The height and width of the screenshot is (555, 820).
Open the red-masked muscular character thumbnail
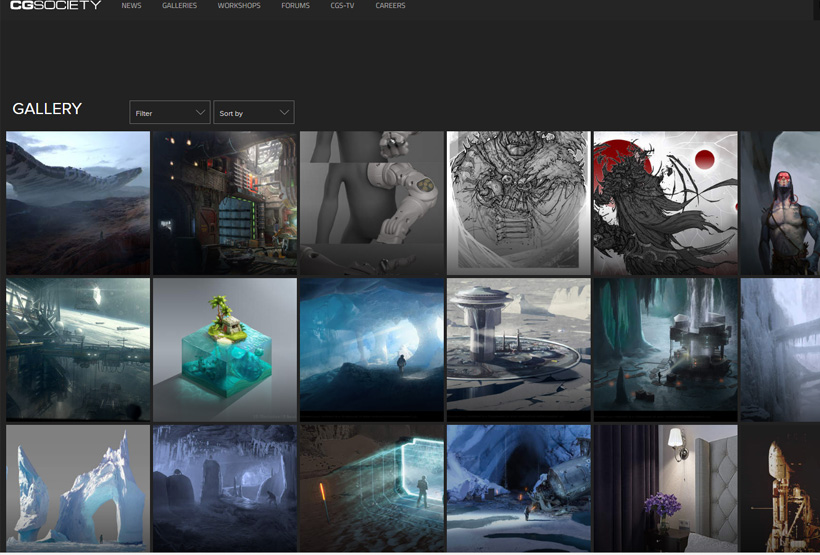(780, 203)
